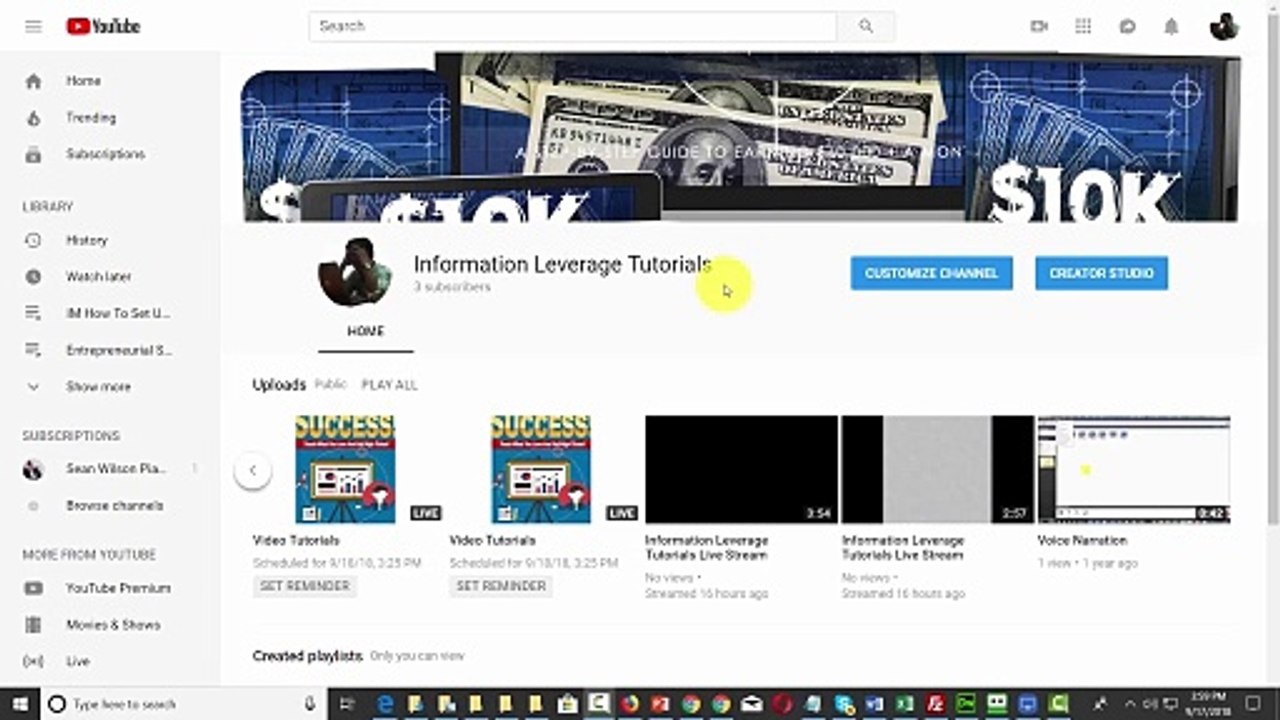The image size is (1280, 720).
Task: Click the Created playlists heading
Action: click(x=307, y=656)
